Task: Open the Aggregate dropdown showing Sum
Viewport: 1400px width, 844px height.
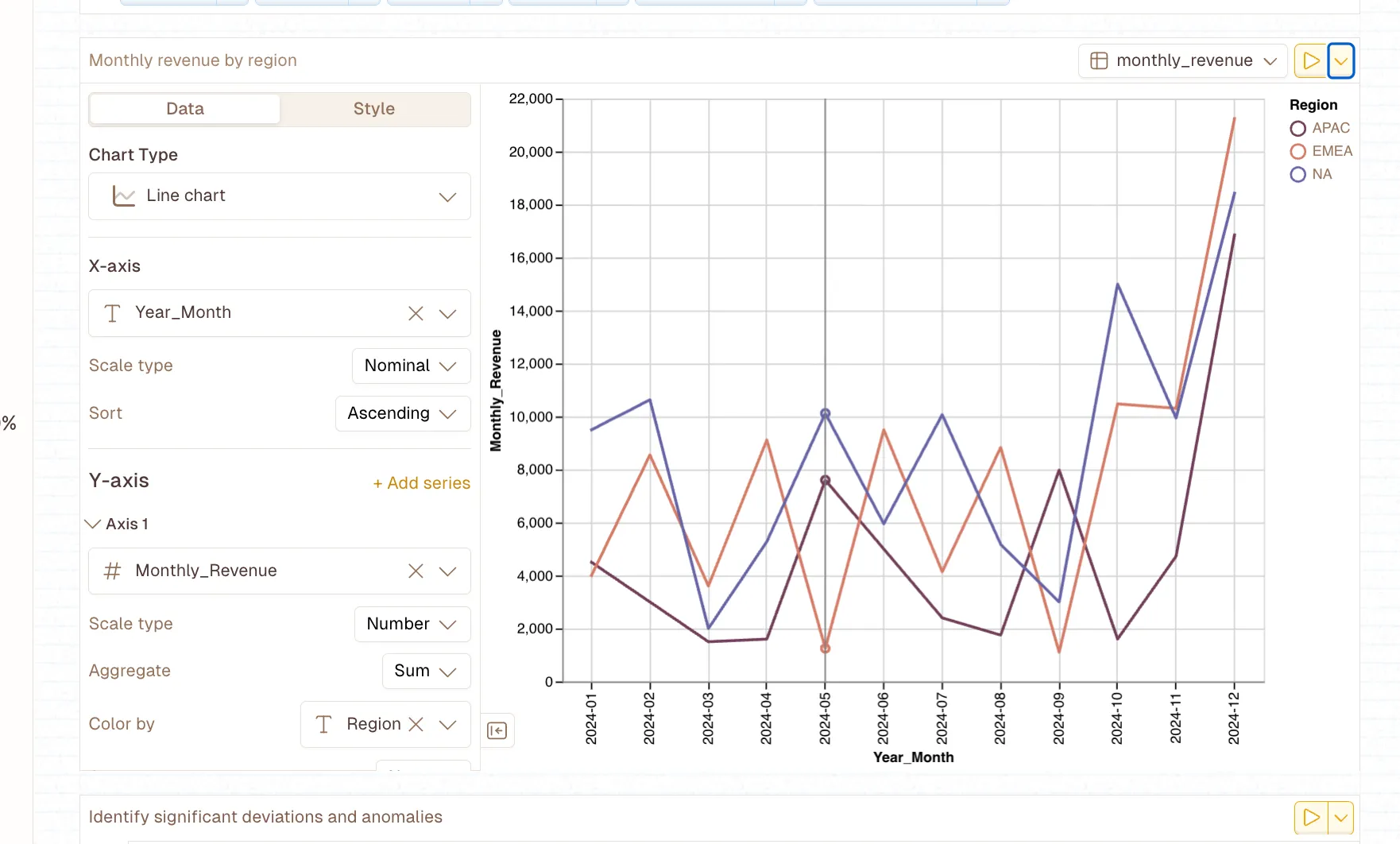Action: 426,671
